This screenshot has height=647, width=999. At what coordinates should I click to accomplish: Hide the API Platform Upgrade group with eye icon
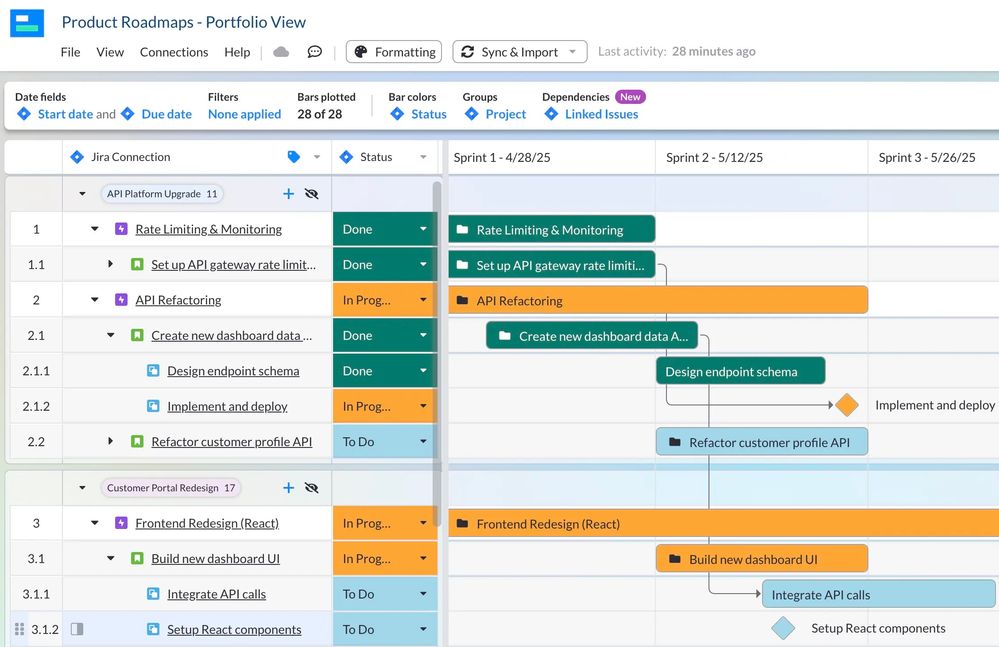click(312, 194)
